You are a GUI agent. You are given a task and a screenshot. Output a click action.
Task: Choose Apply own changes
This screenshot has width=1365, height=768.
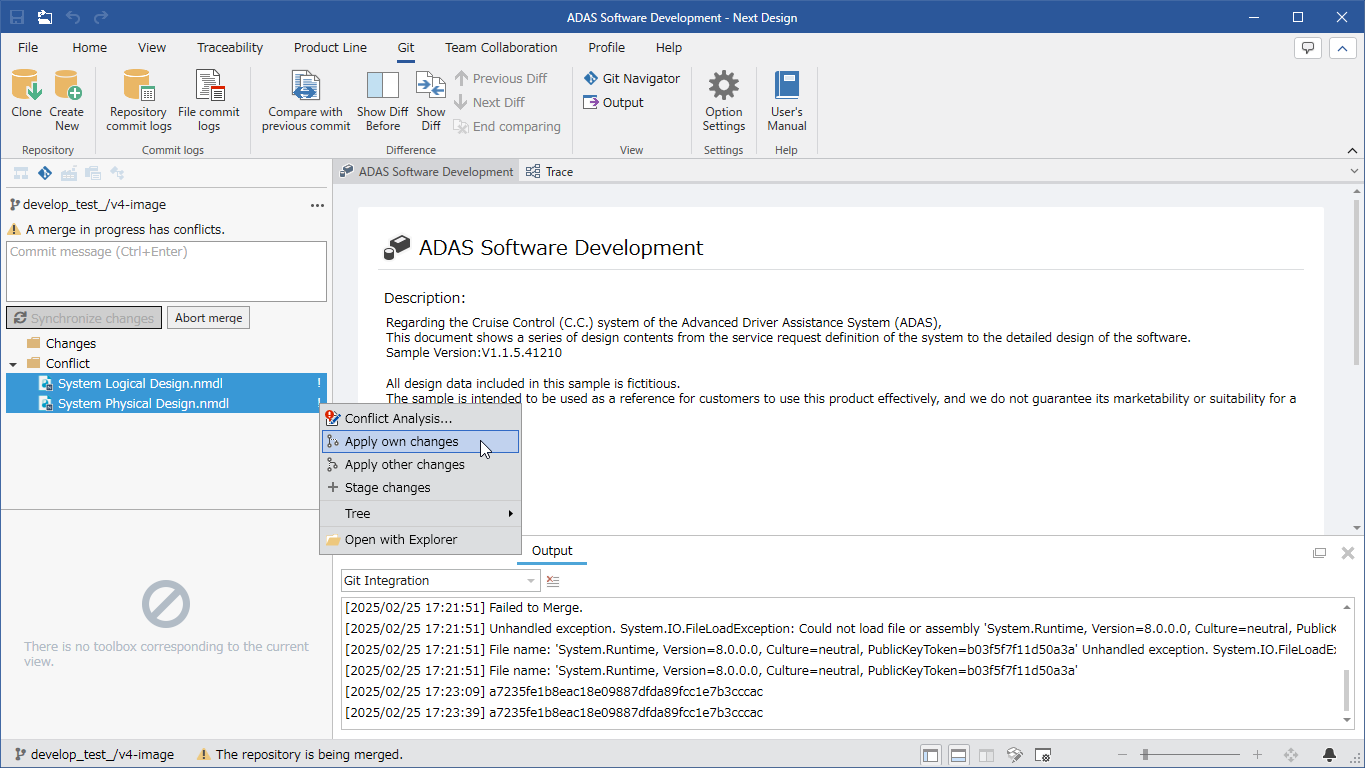[x=420, y=442]
